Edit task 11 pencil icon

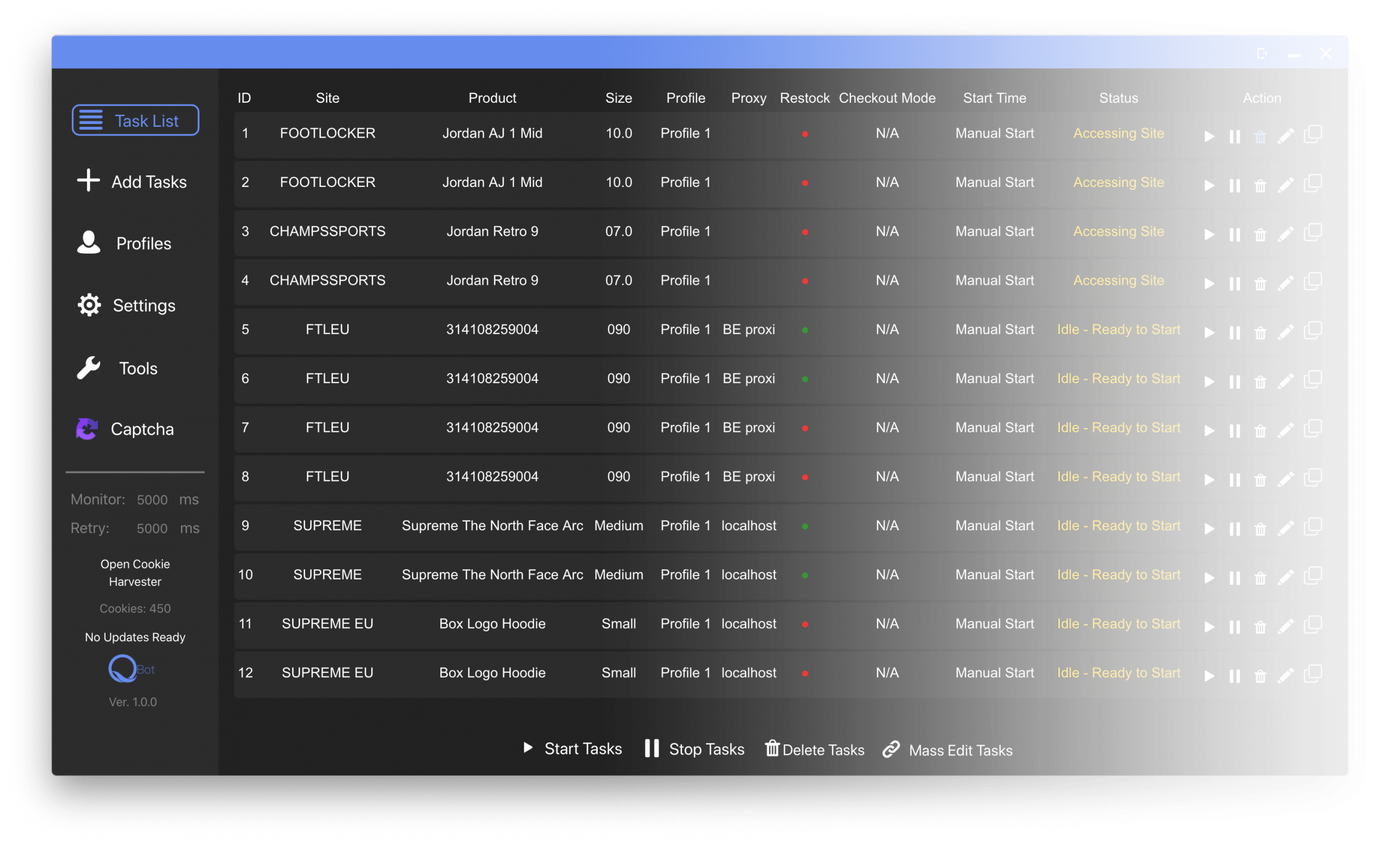pos(1285,626)
